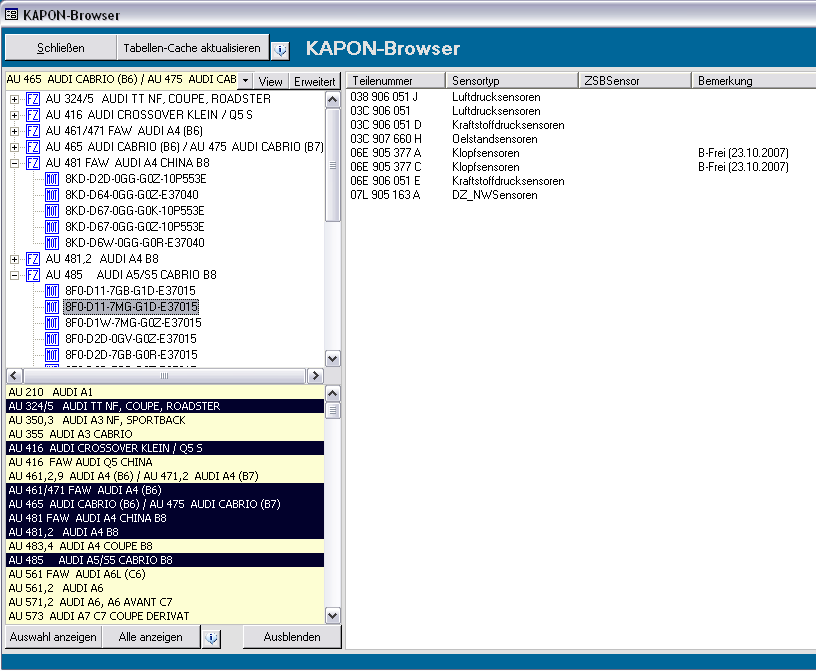Viewport: 816px width, 671px height.
Task: Click the Schließen button
Action: coord(60,48)
